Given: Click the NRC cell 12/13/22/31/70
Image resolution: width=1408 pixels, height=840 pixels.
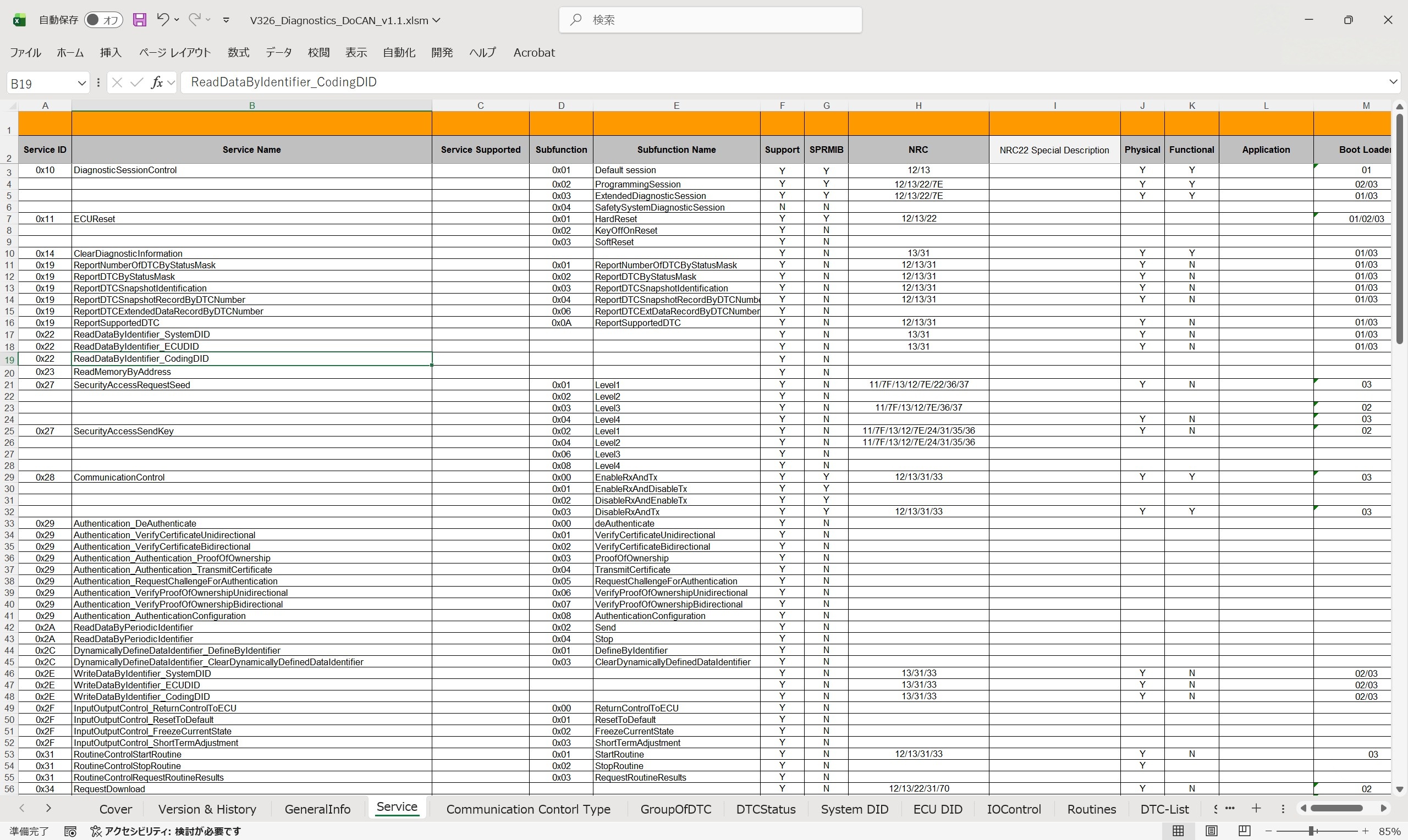Looking at the screenshot, I should click(x=919, y=788).
